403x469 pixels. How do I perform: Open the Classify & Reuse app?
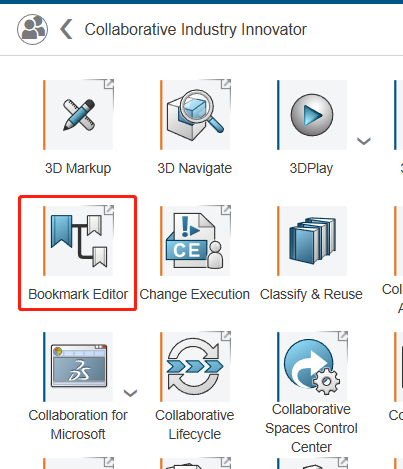tap(312, 241)
